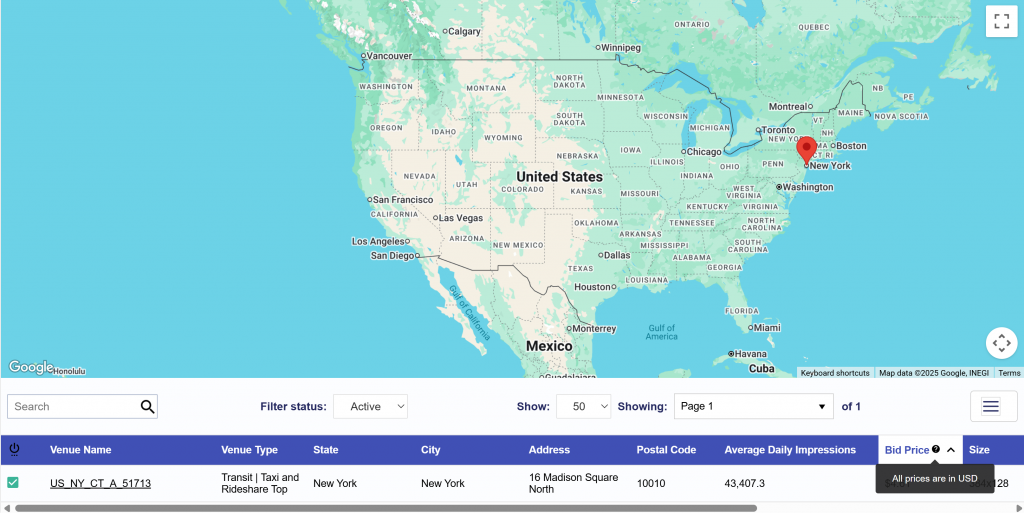Focus the Search input field
1024x513 pixels.
(x=75, y=407)
